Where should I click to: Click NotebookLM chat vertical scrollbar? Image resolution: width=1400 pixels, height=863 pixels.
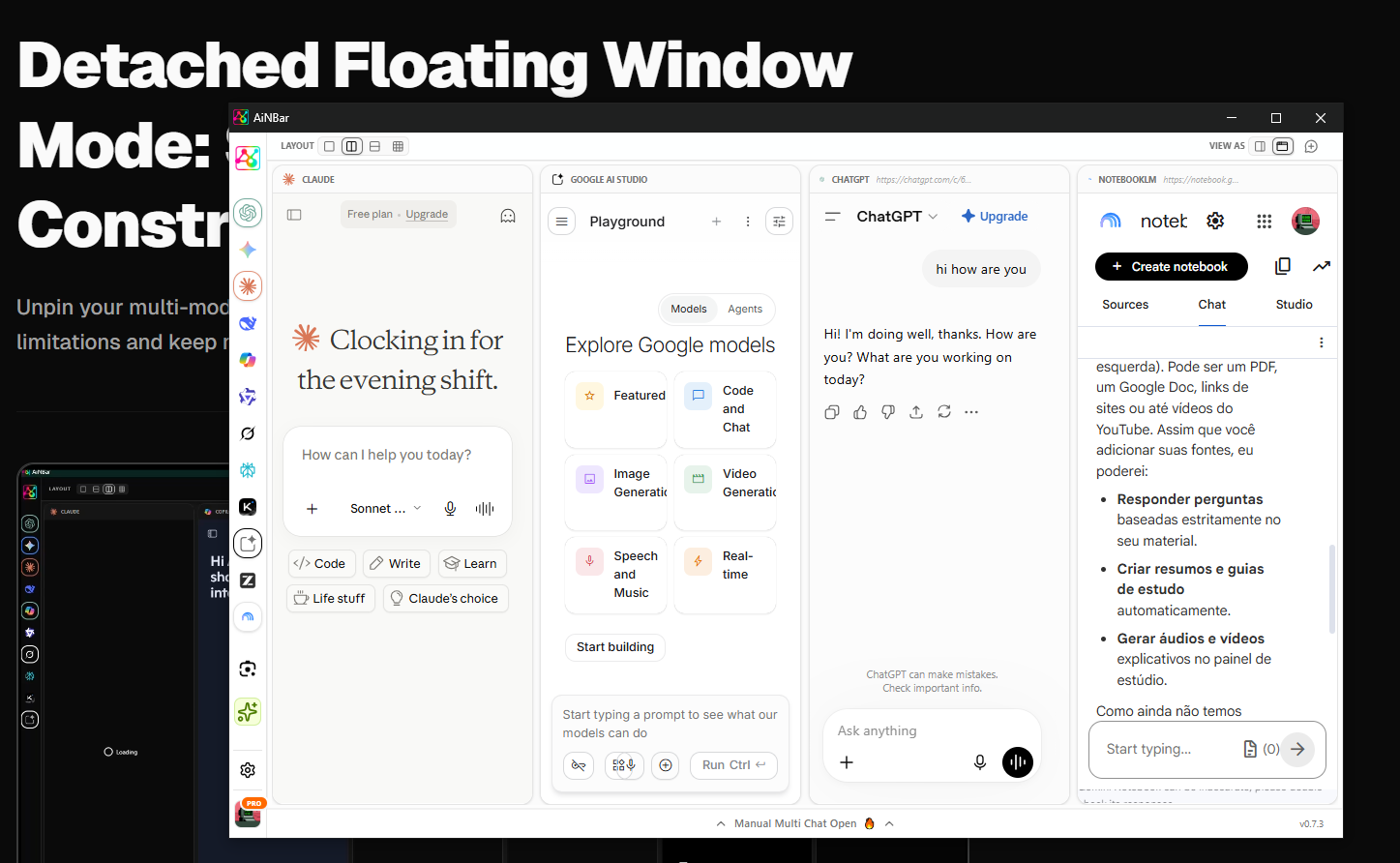click(1332, 588)
